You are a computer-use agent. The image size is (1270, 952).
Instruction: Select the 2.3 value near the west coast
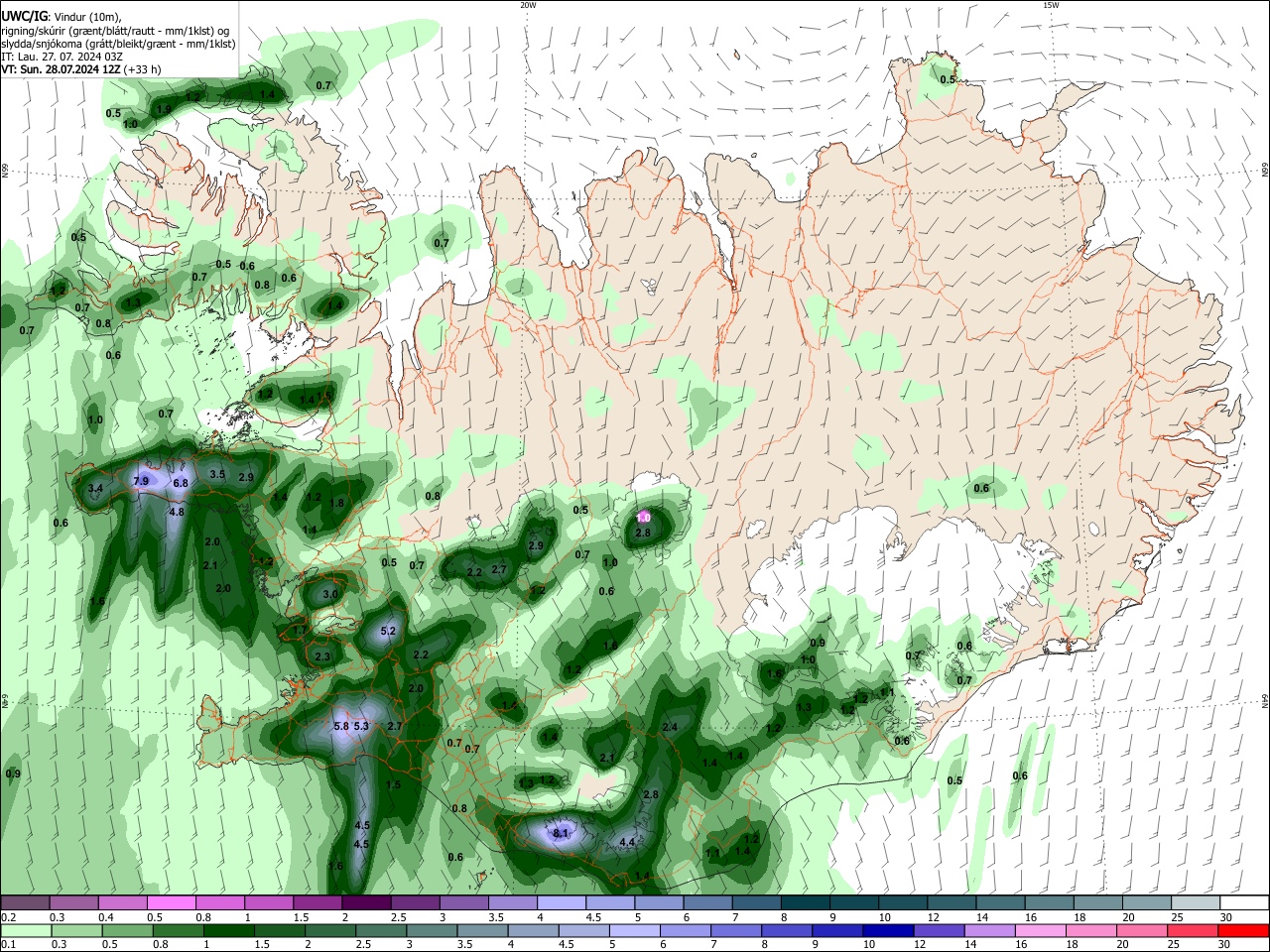point(322,656)
